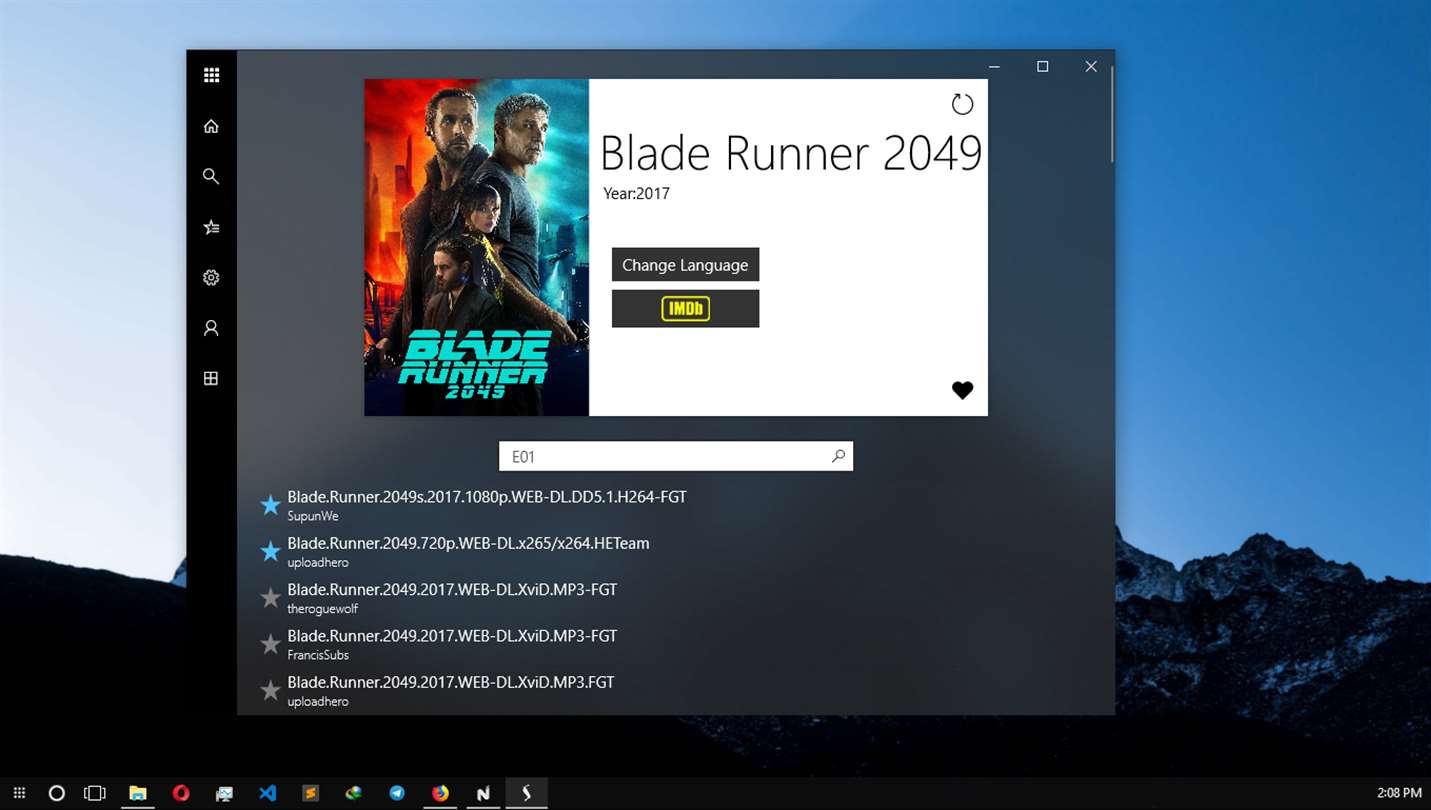
Task: Go to the Home page
Action: click(x=211, y=126)
